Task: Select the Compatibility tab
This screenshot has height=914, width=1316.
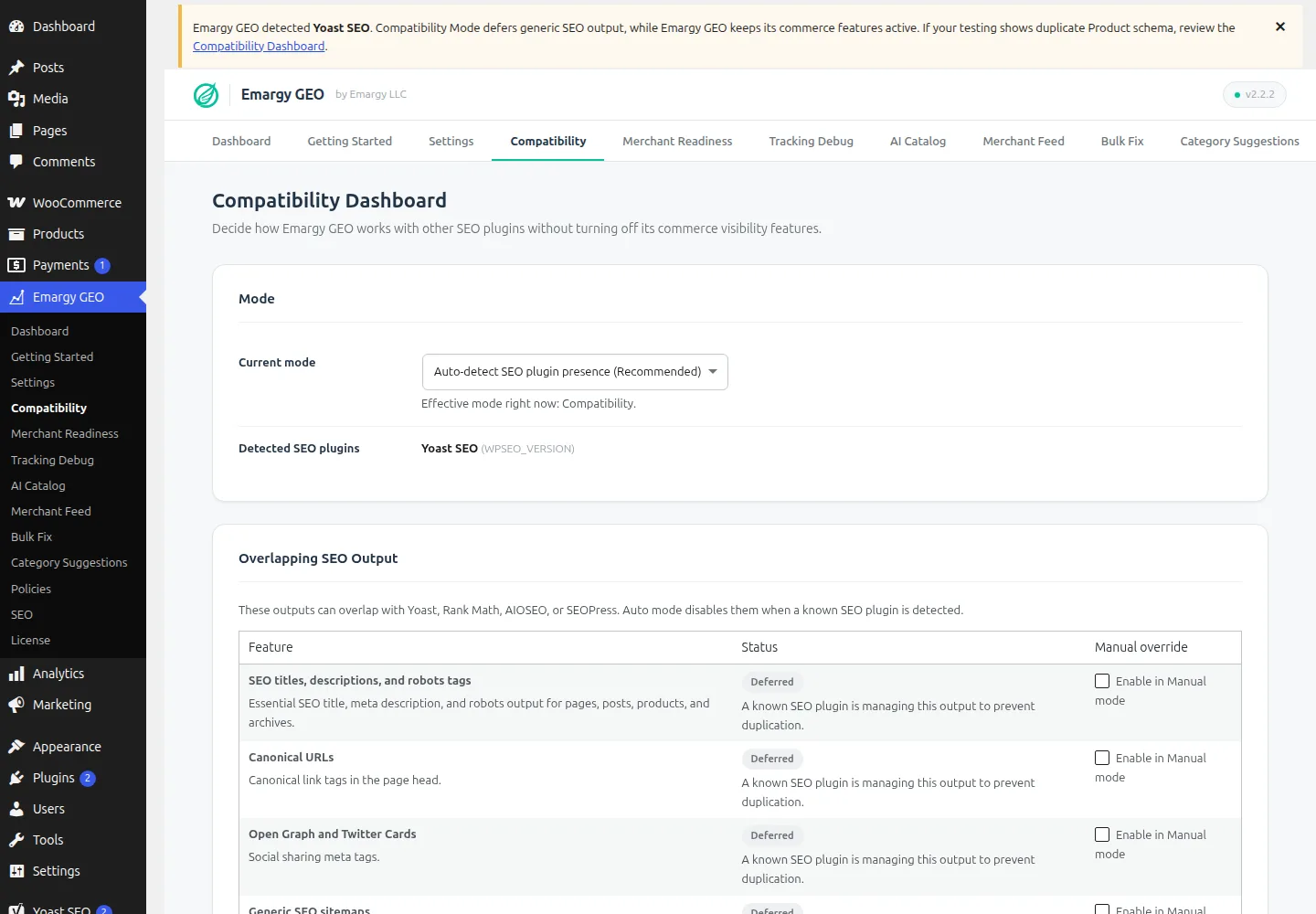Action: [x=548, y=141]
